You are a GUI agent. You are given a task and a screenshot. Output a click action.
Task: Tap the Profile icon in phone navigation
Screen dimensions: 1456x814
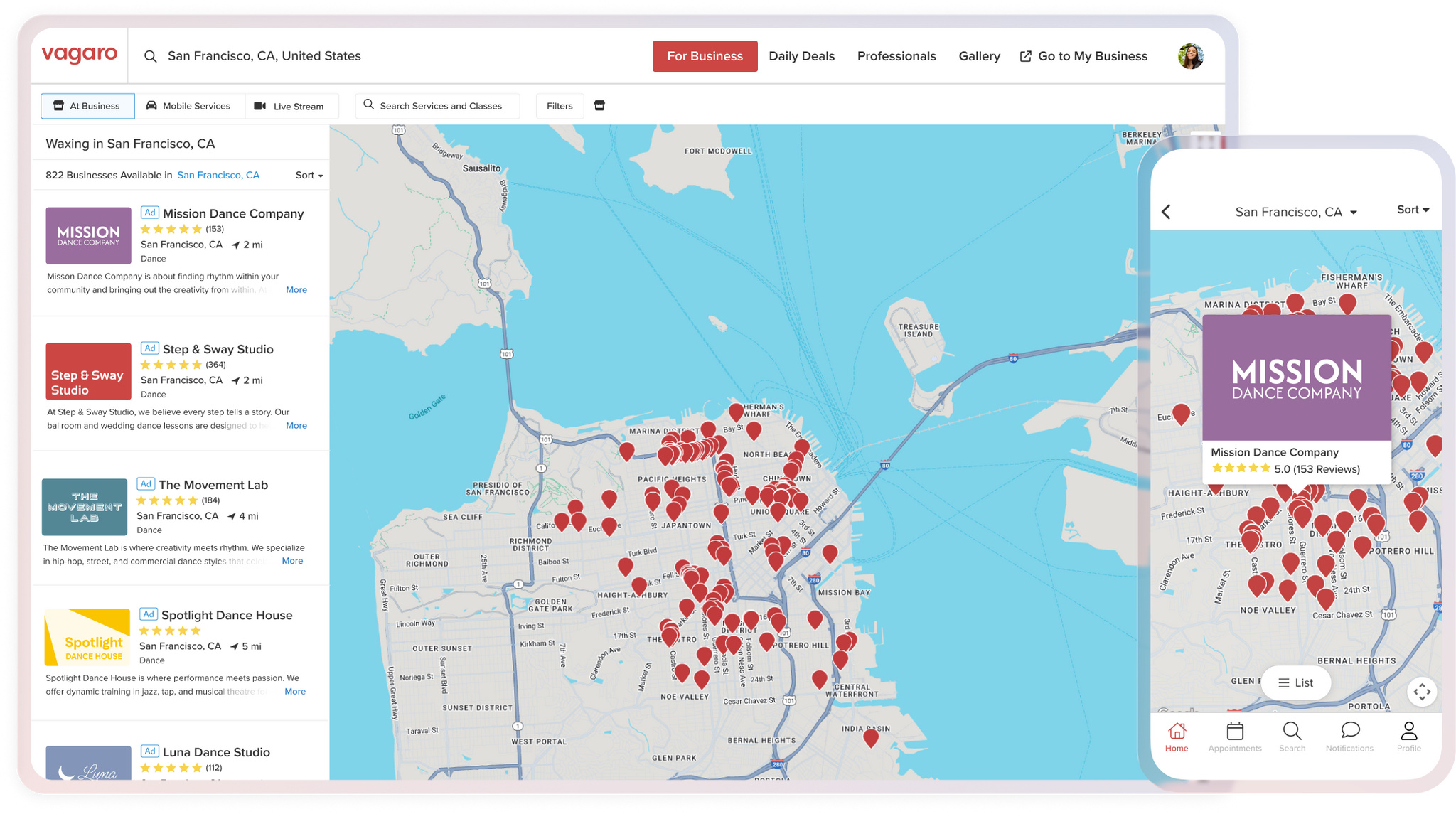click(x=1409, y=731)
